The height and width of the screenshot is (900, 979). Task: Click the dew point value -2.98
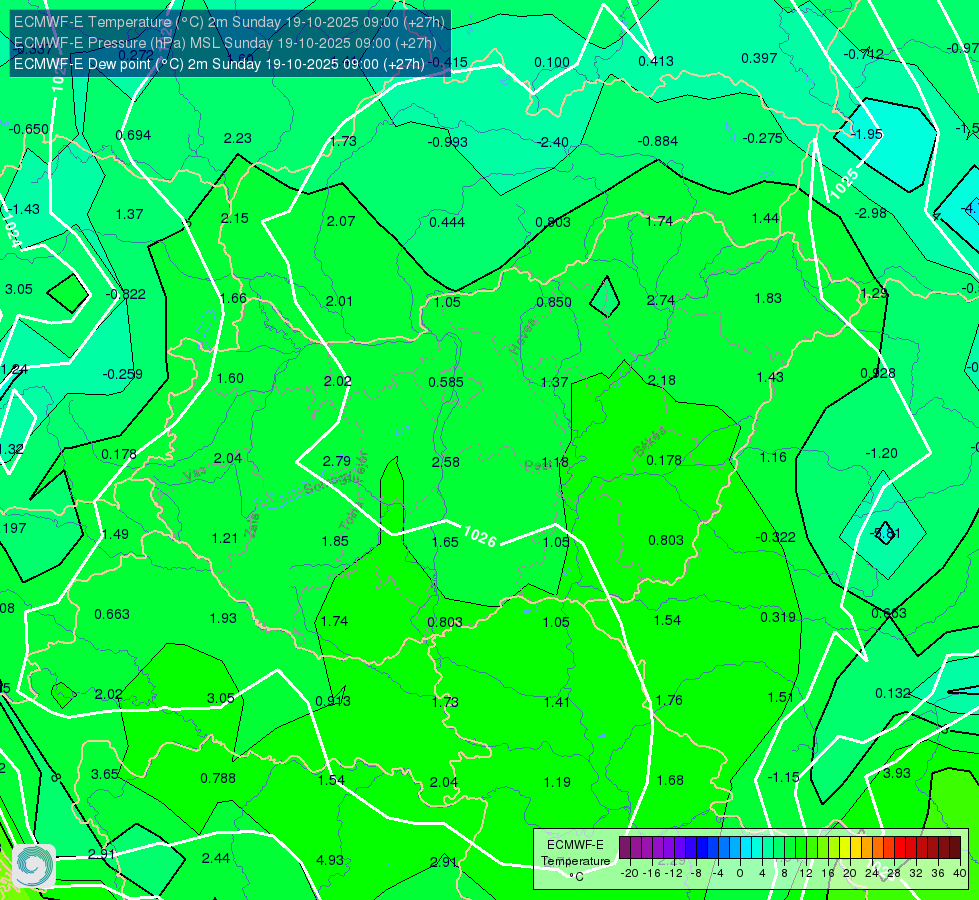click(870, 213)
